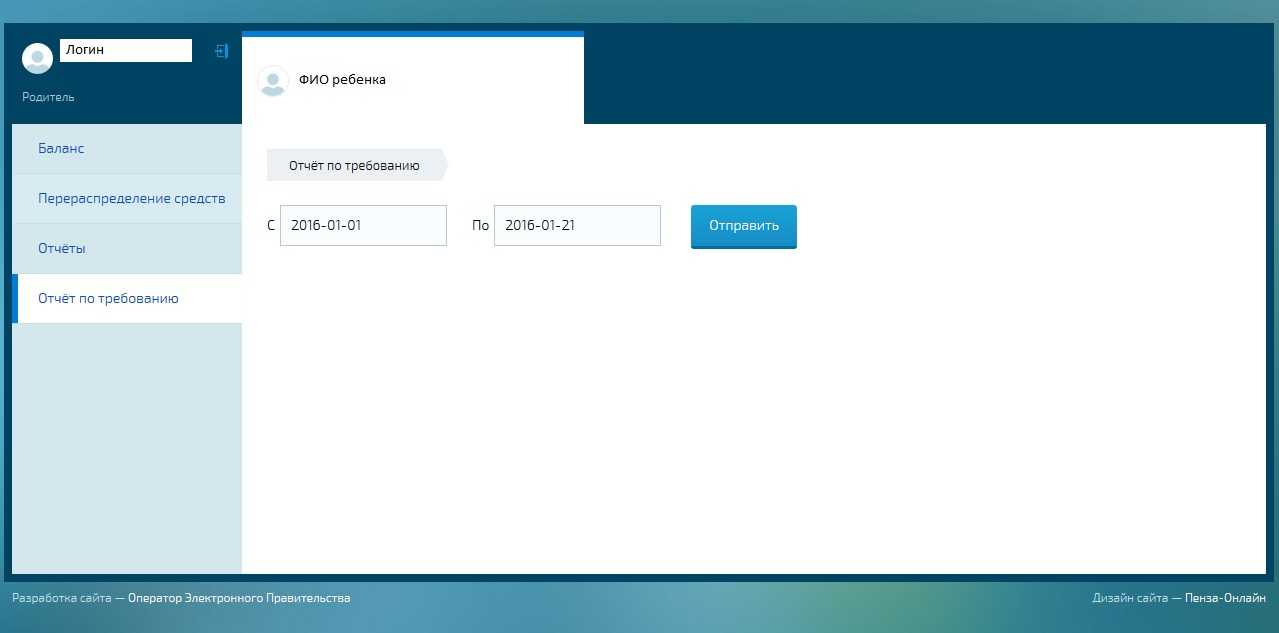Viewport: 1279px width, 633px height.
Task: Open the Пенза-Онлайн footer link
Action: tap(1225, 598)
